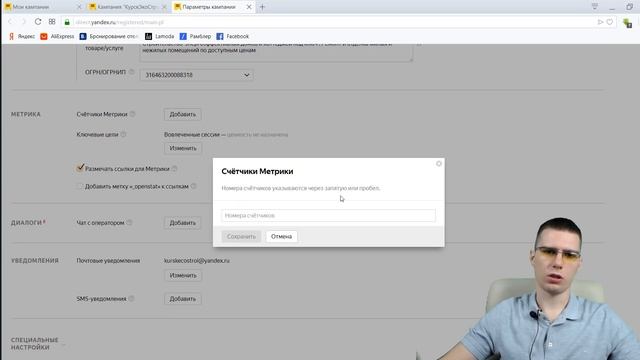Open the green extension icon in toolbar
The height and width of the screenshot is (360, 640).
tap(627, 22)
